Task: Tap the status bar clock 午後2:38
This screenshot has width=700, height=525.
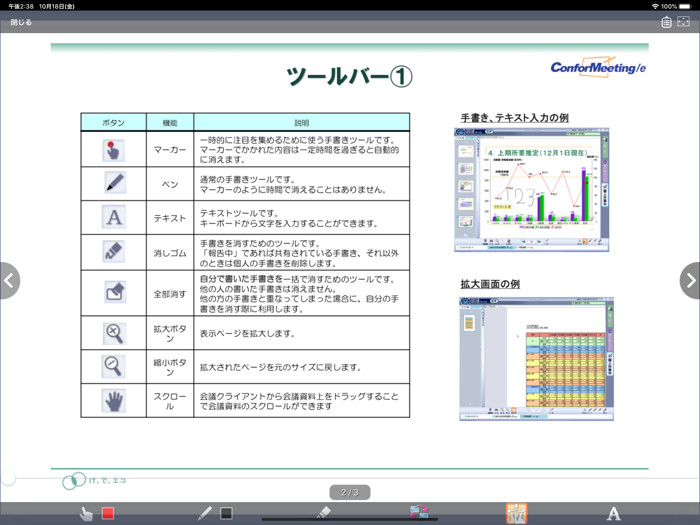Action: 21,6
